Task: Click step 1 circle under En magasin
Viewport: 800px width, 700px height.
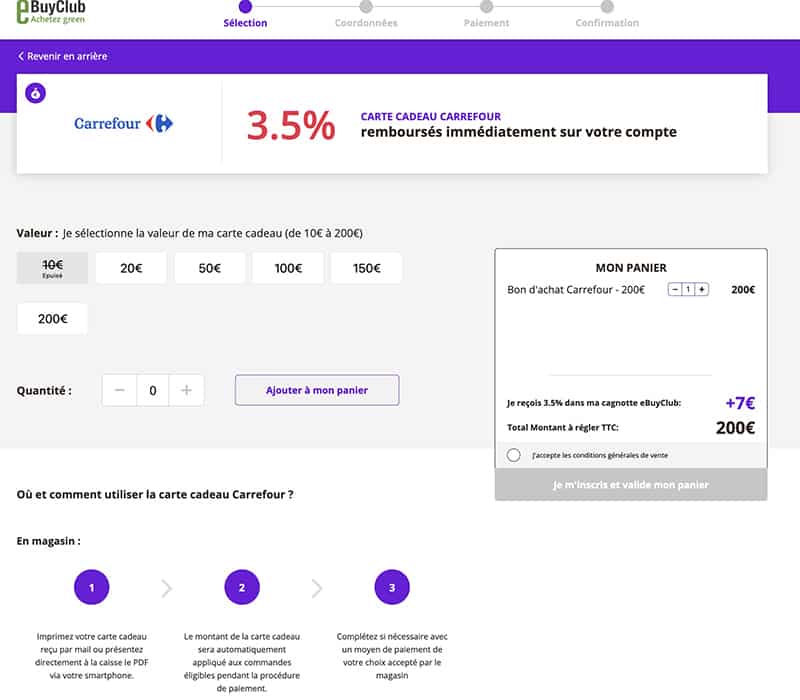Action: (92, 587)
